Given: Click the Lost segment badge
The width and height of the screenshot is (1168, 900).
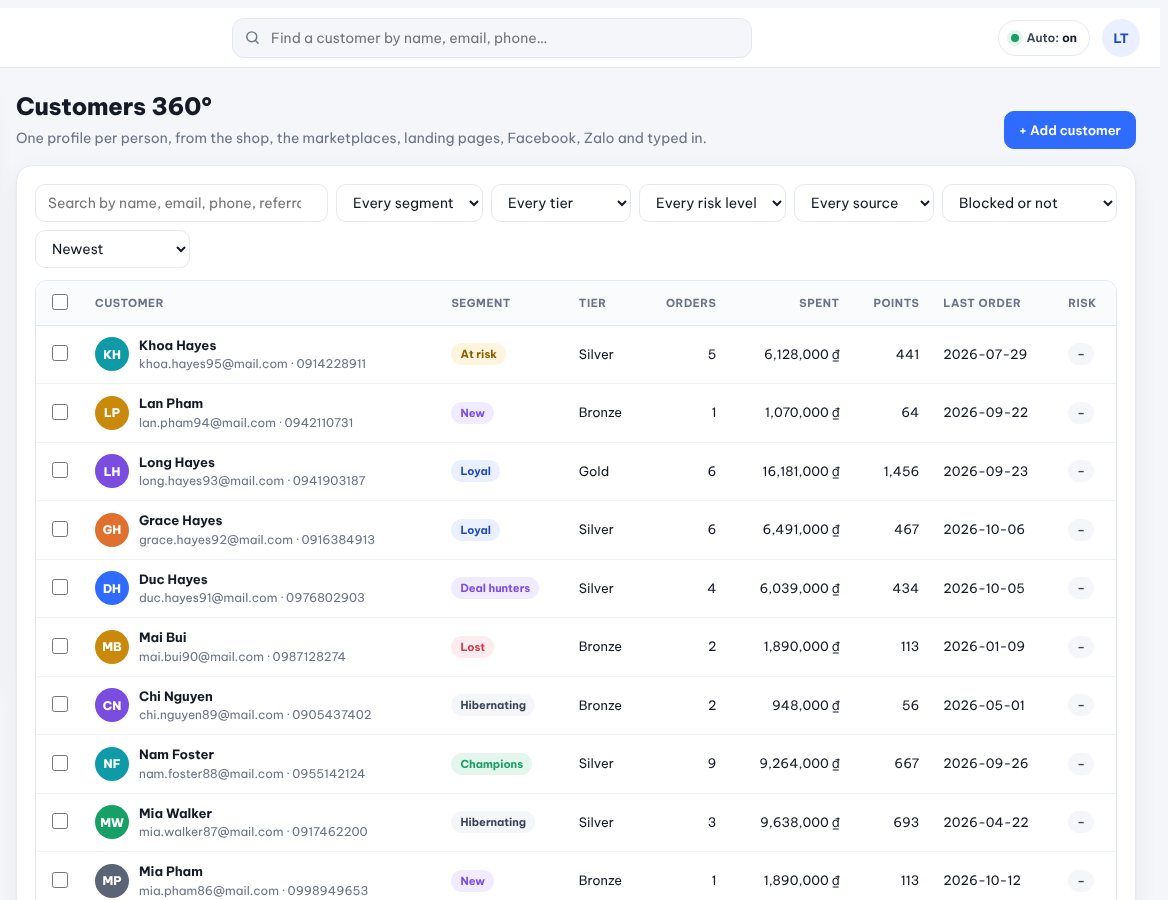Looking at the screenshot, I should tap(472, 647).
